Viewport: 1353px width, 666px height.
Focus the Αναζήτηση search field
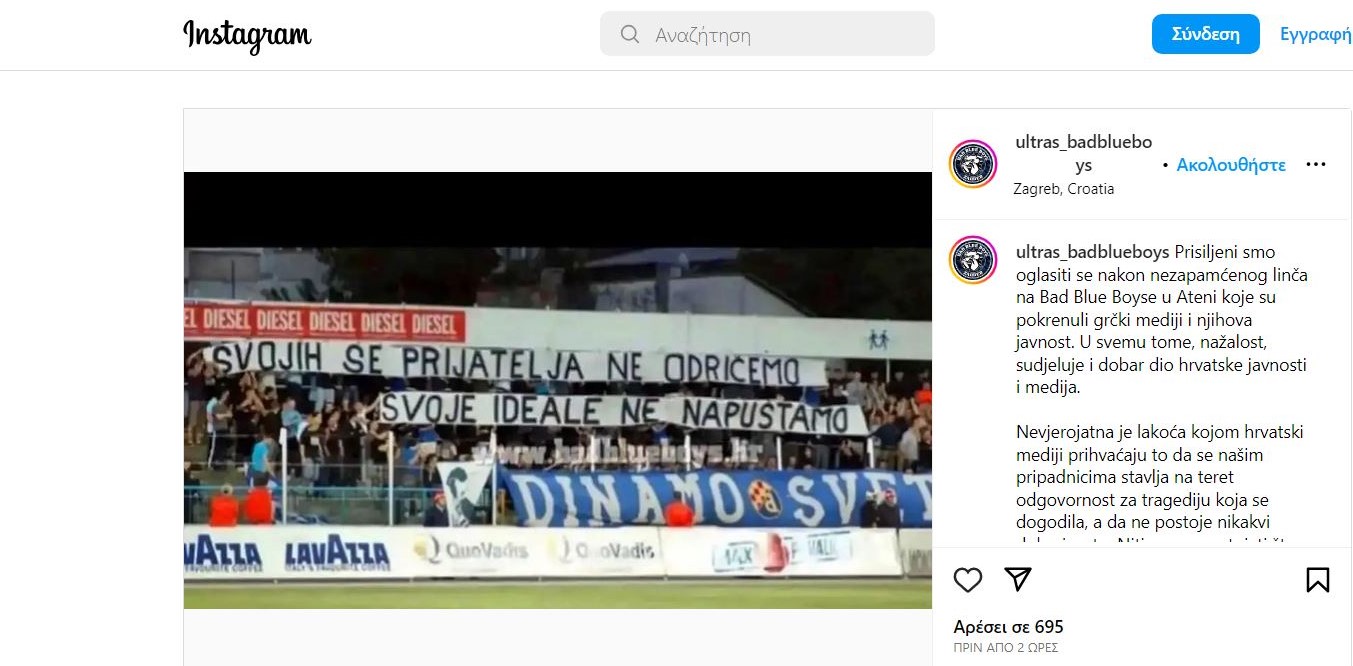point(767,34)
